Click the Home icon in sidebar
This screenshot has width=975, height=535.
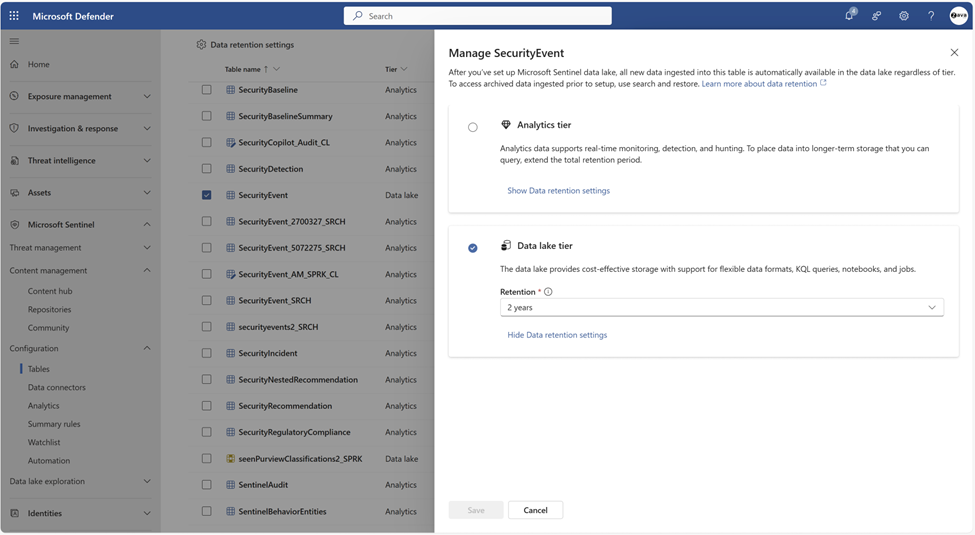(x=14, y=64)
